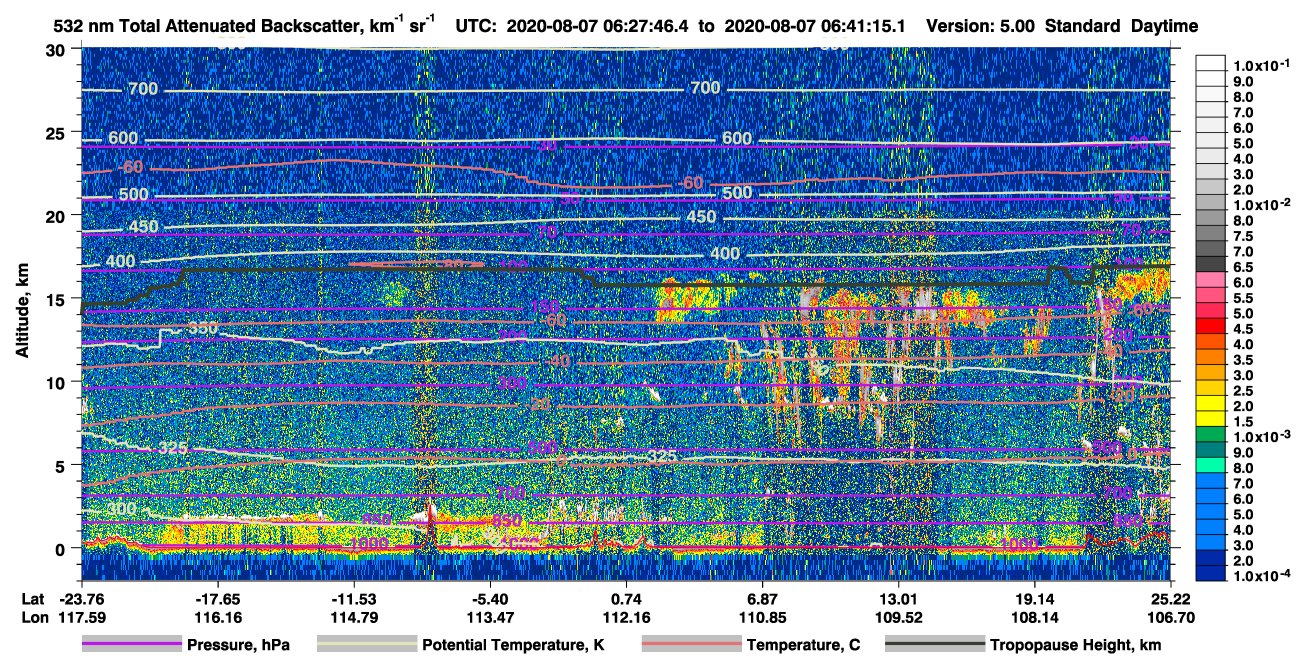Click the longitude value 108.14

1034,617
